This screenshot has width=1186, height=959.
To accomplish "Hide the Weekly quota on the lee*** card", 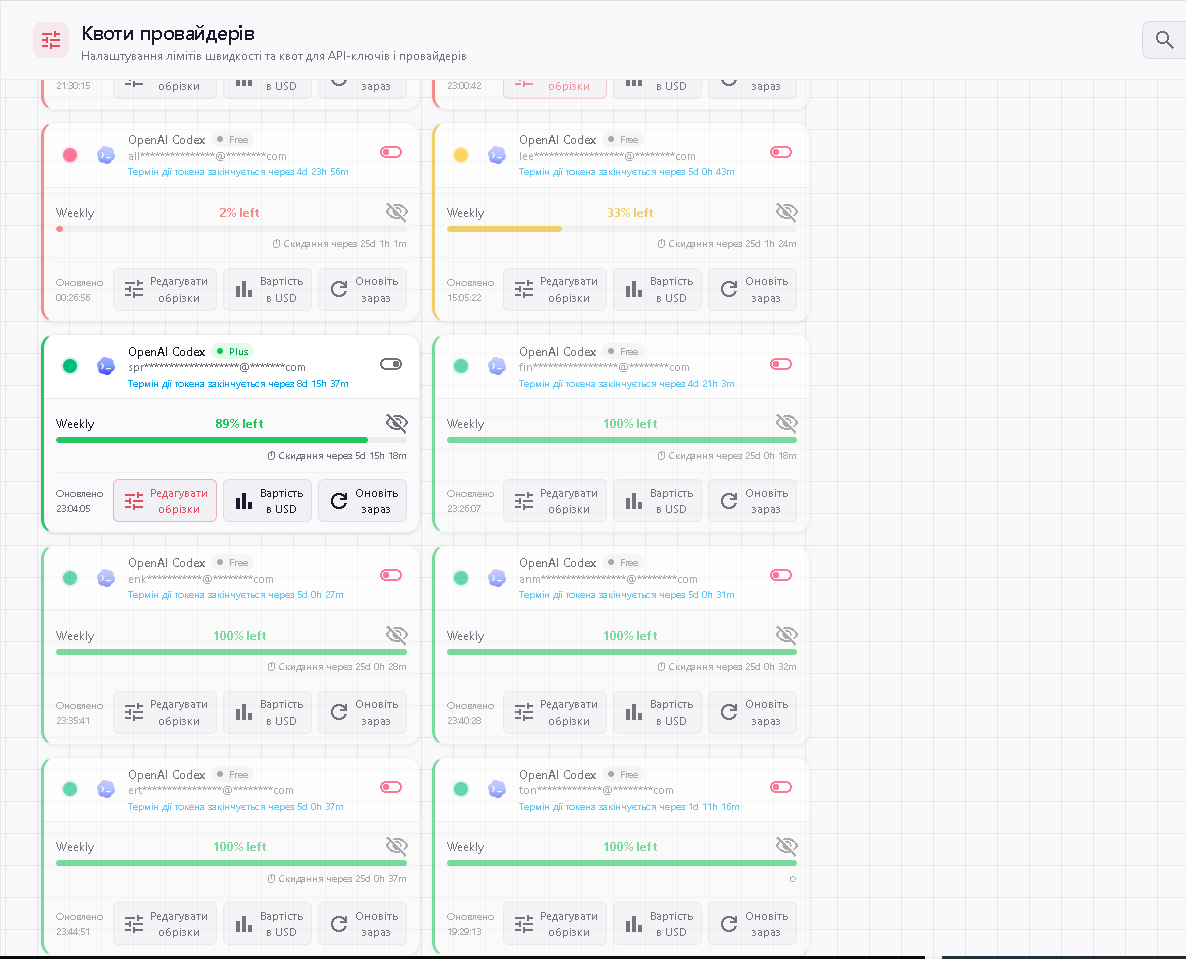I will tap(787, 212).
